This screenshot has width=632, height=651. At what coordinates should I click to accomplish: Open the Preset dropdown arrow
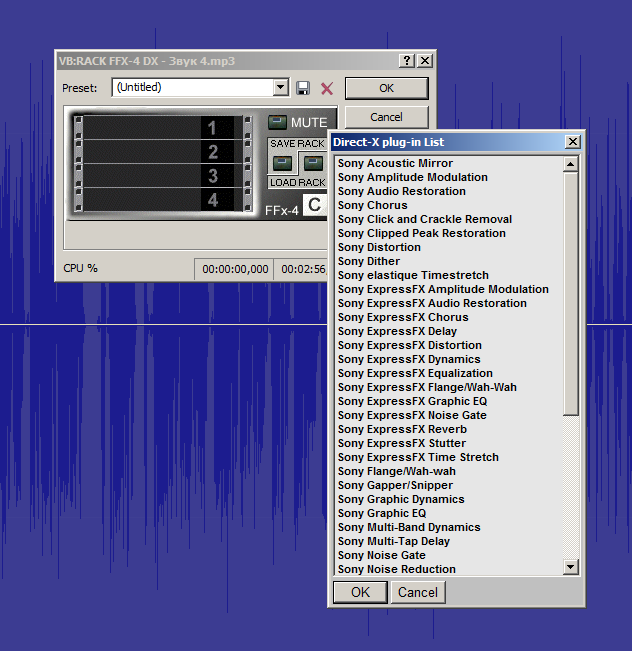(281, 87)
